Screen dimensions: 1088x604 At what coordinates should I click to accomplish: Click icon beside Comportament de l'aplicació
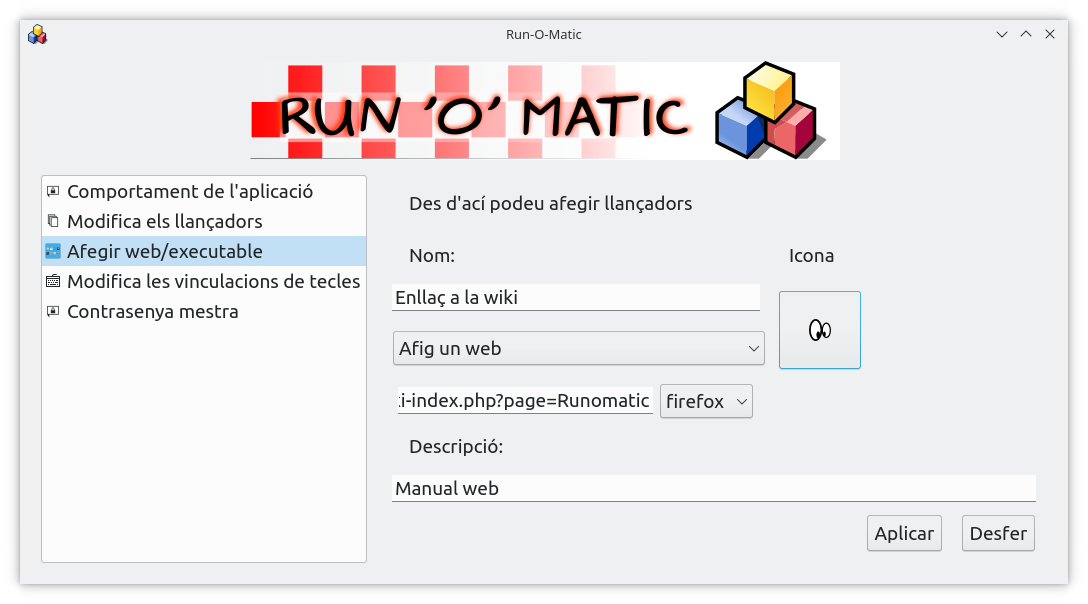tap(53, 192)
